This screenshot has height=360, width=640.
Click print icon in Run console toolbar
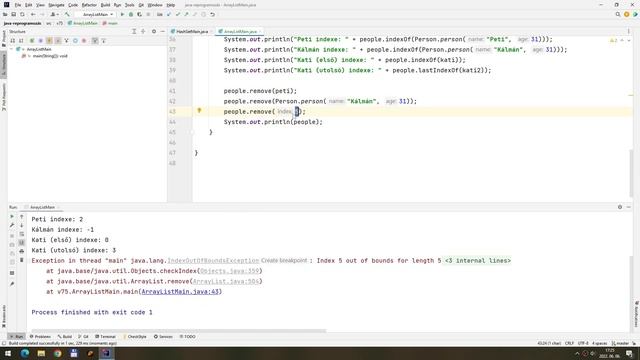[22, 251]
